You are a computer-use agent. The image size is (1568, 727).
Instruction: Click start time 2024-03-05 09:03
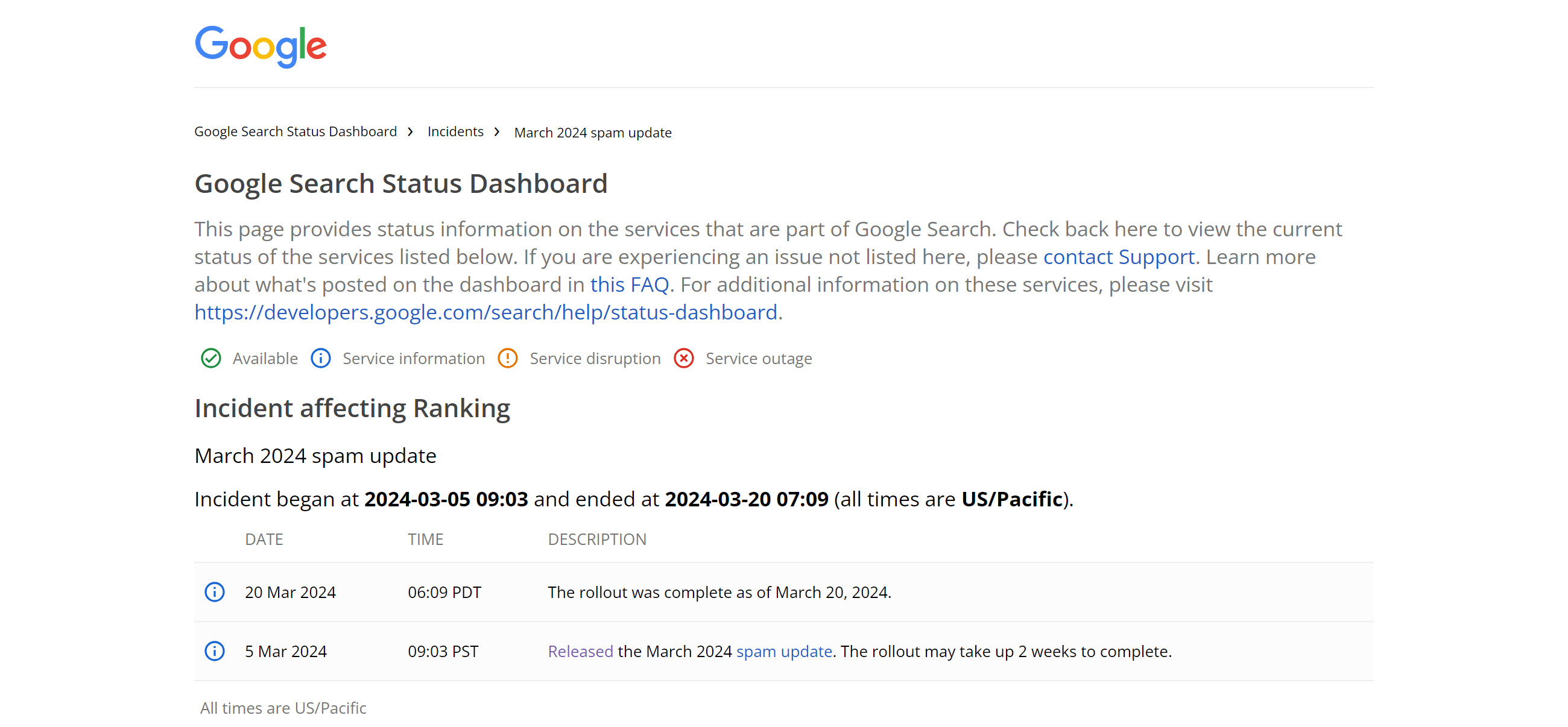coord(446,499)
